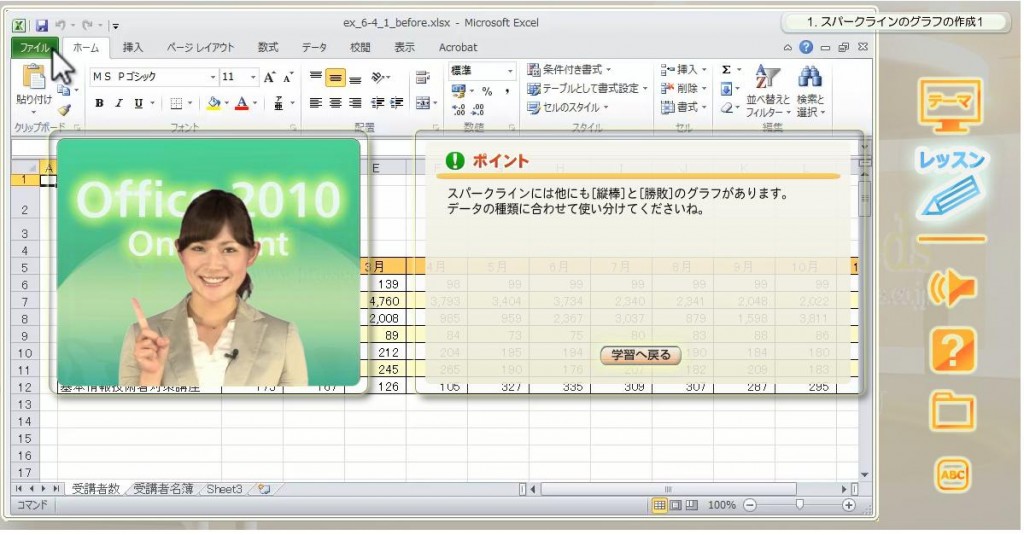Click the orange folder icon in side panel
This screenshot has height=535, width=1024.
[953, 411]
